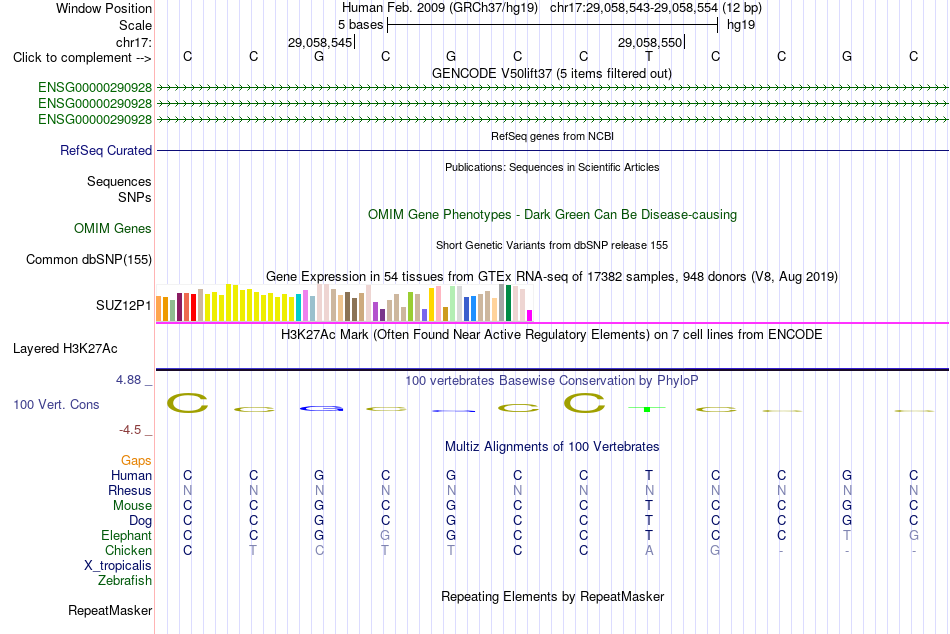Click the tall first C in PhyloP logo
Screen dimensions: 950x634
pyautogui.click(x=188, y=404)
